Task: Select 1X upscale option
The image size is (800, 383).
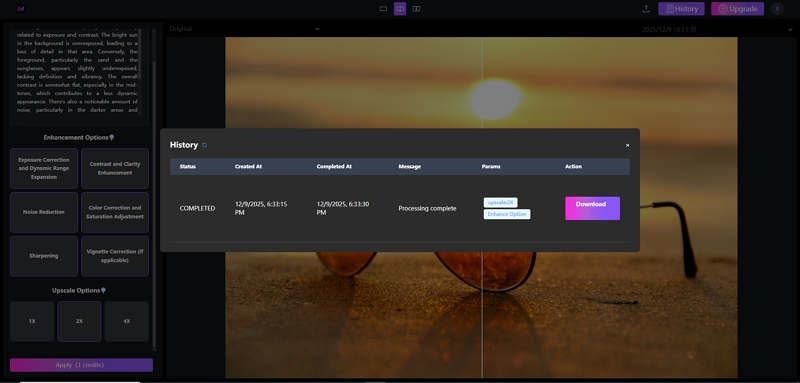Action: pyautogui.click(x=32, y=321)
